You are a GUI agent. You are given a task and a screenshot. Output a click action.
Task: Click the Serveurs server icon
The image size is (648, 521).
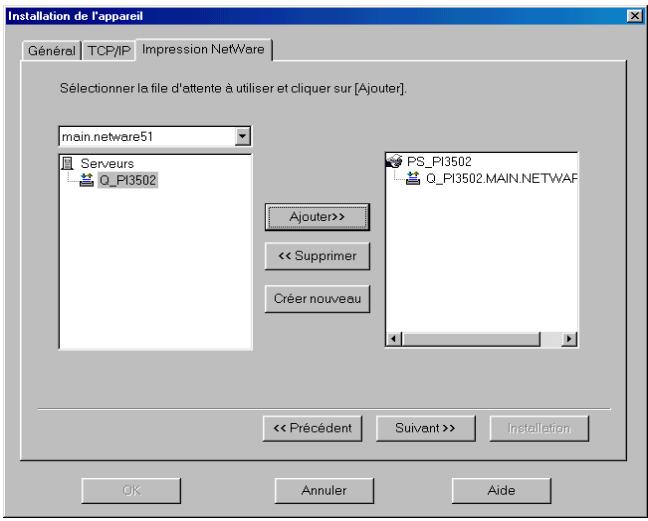tap(67, 163)
